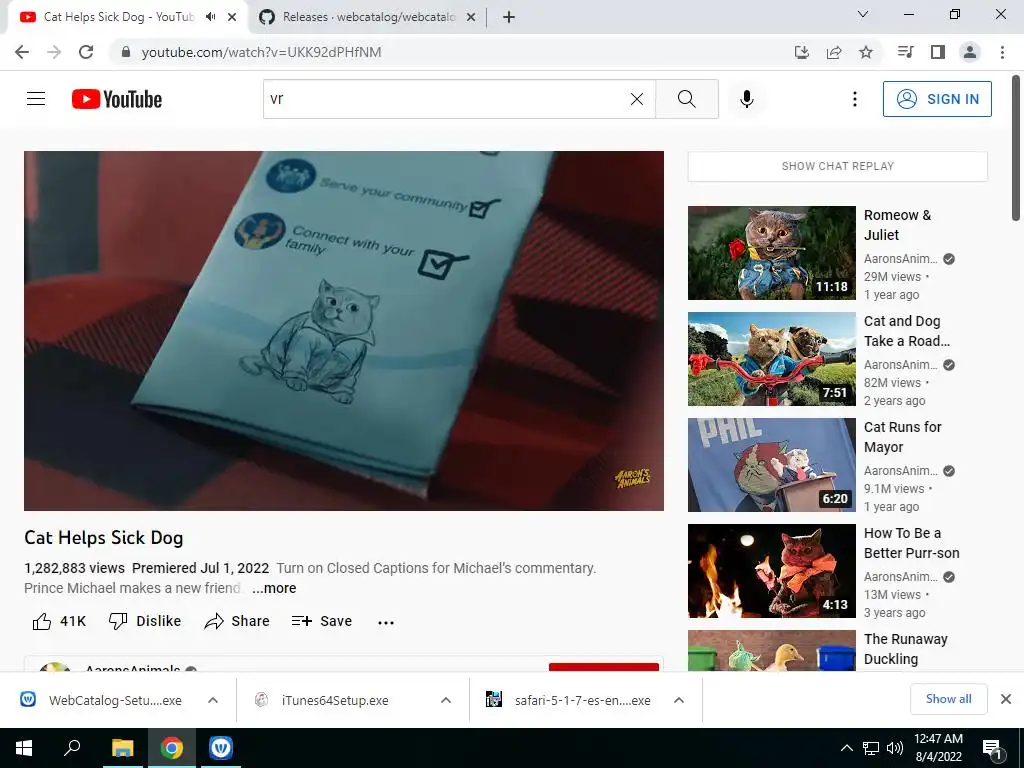
Task: Switch to the Releases webcatalog GitHub tab
Action: (369, 17)
